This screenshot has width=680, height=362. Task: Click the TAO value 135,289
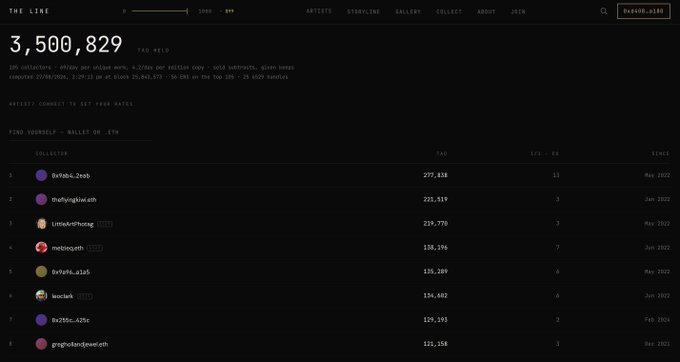pos(435,271)
